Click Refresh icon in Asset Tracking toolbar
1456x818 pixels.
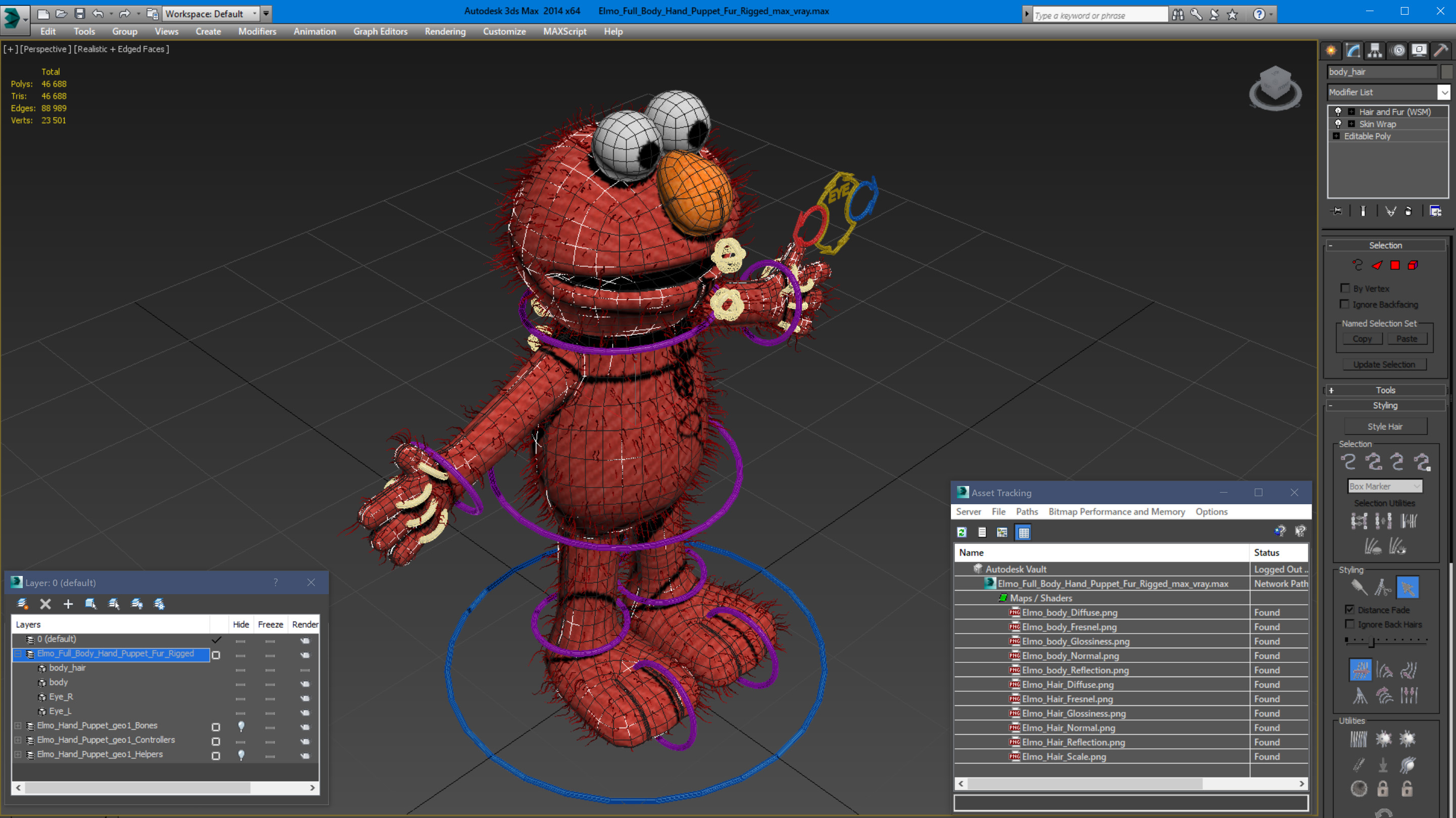[962, 532]
